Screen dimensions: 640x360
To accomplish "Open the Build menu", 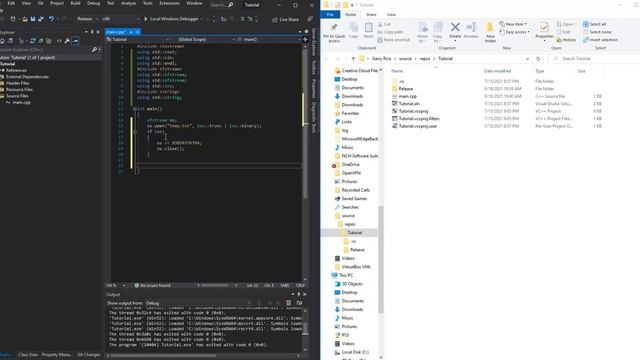I will click(76, 3).
